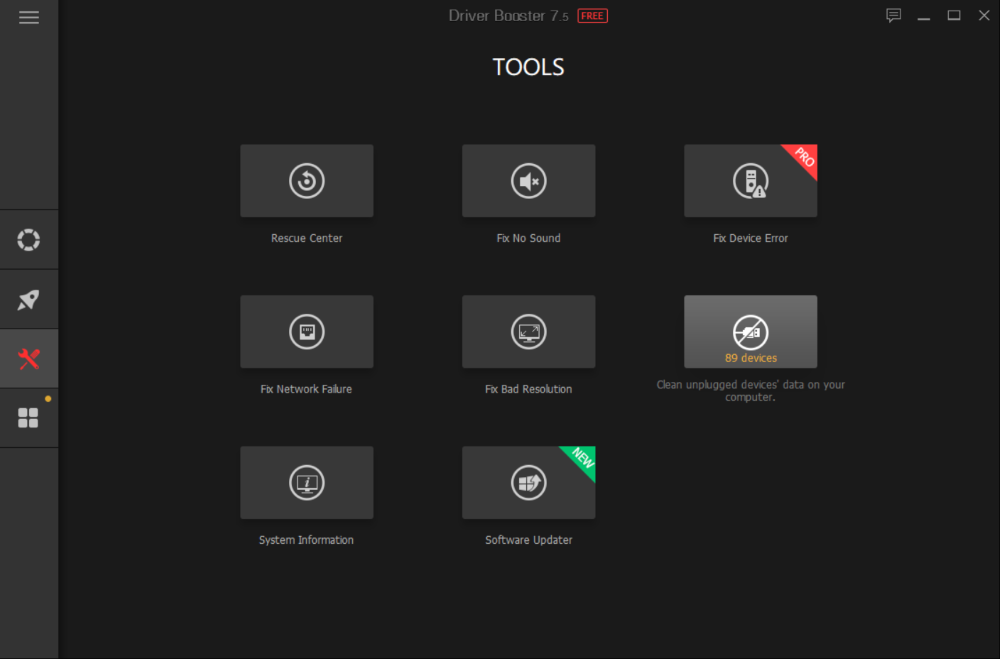1000x659 pixels.
Task: Open the Action Center grid icon
Action: [x=29, y=418]
